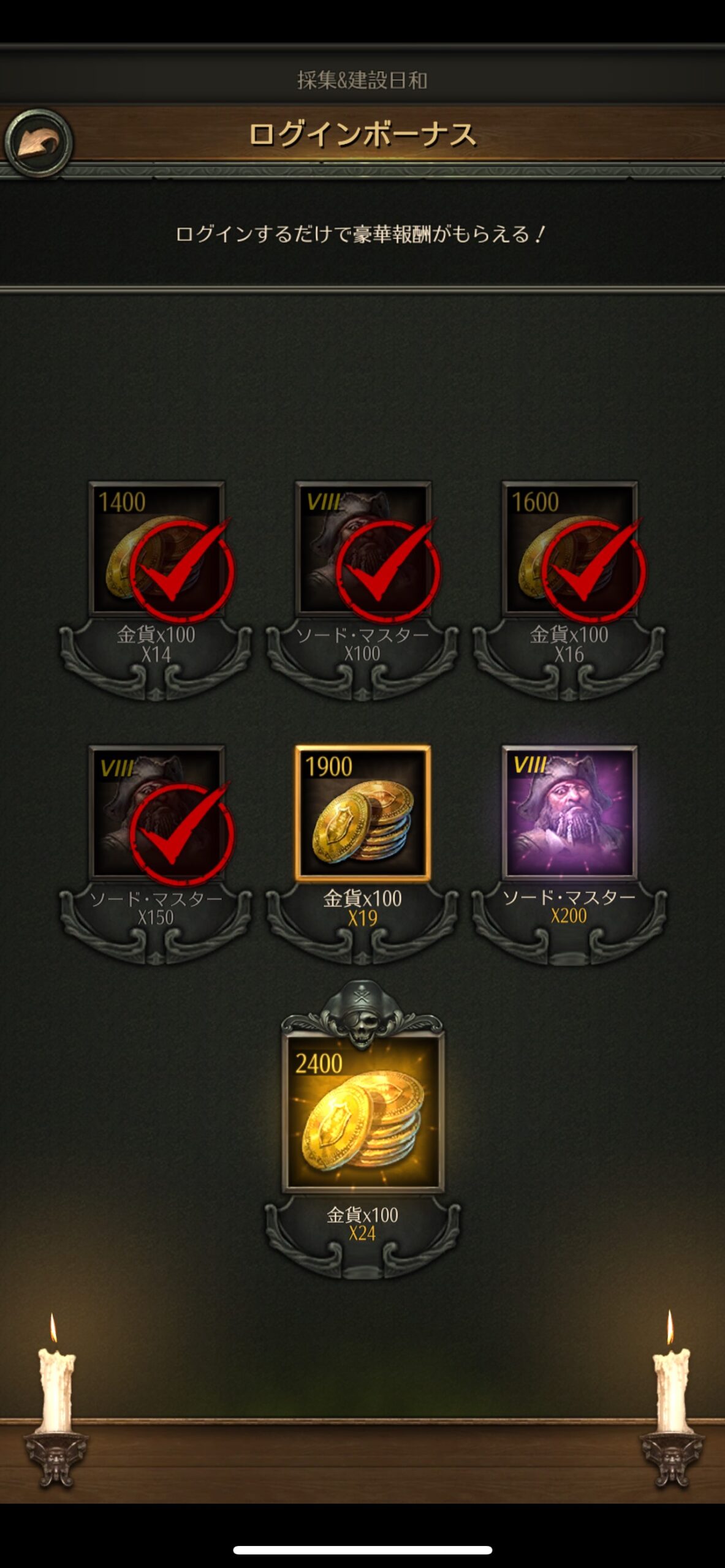
Task: Select the claimed Sword Master X150 portrait
Action: pos(157,812)
